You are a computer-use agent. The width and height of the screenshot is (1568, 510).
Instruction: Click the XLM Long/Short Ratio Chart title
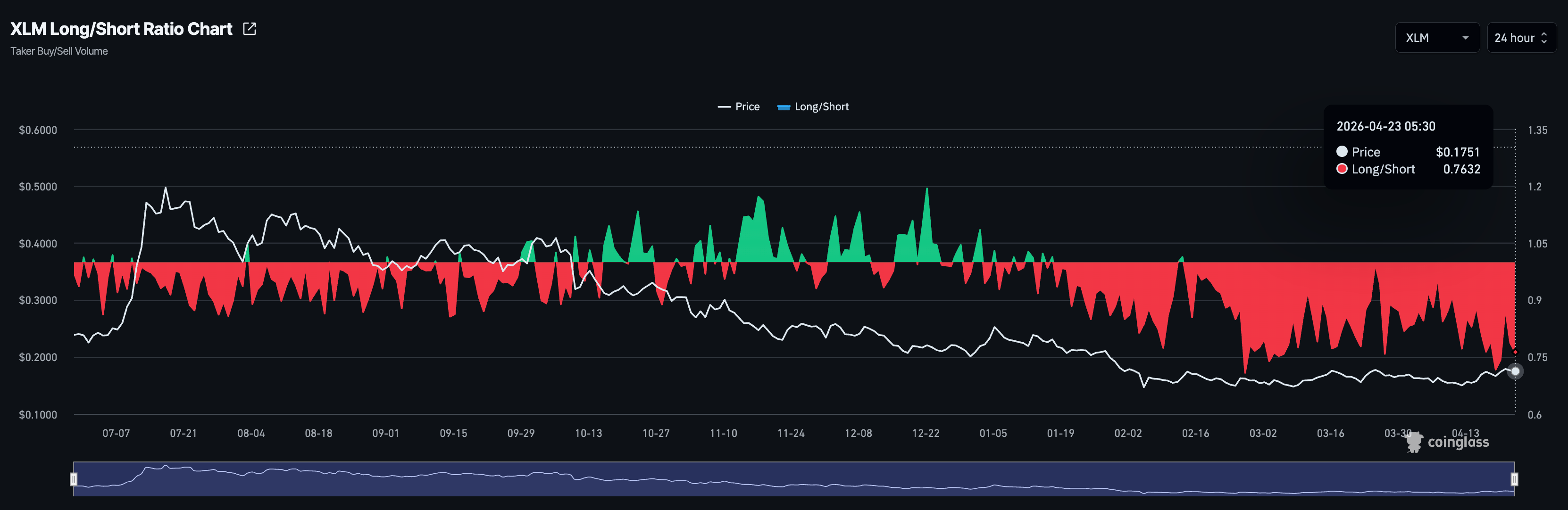[x=121, y=29]
